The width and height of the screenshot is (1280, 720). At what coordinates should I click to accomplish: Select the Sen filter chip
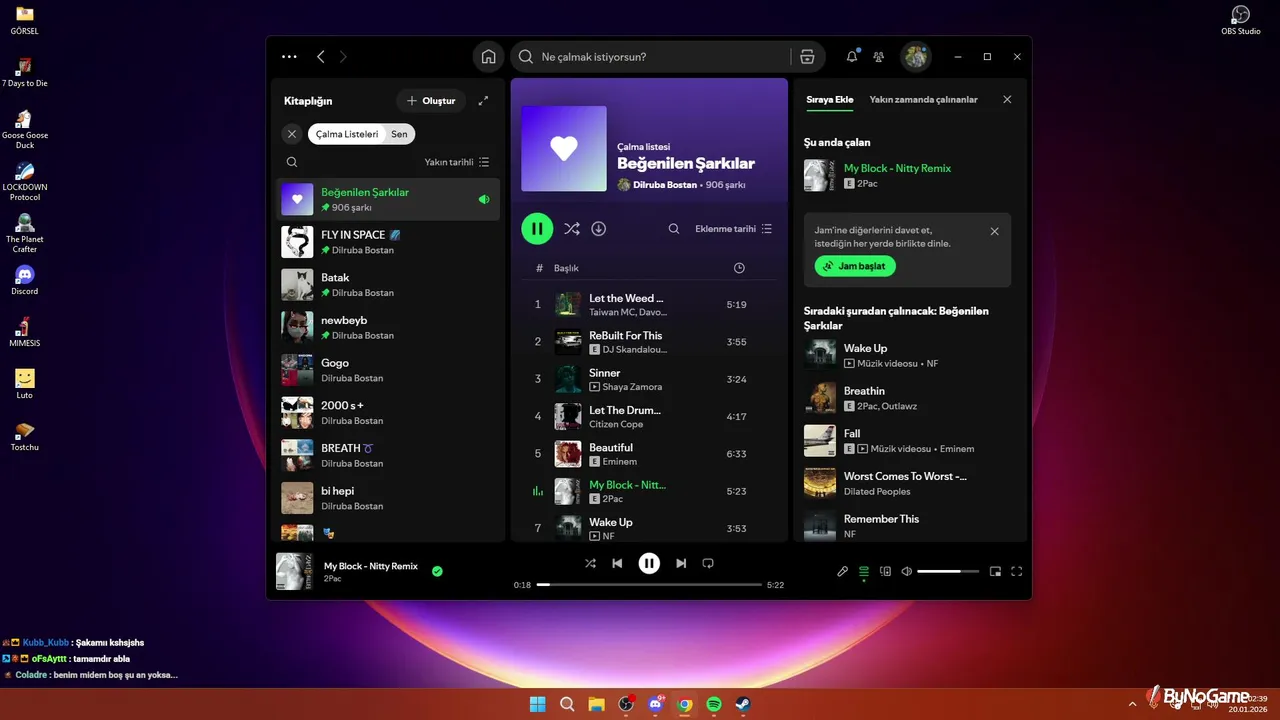(400, 134)
